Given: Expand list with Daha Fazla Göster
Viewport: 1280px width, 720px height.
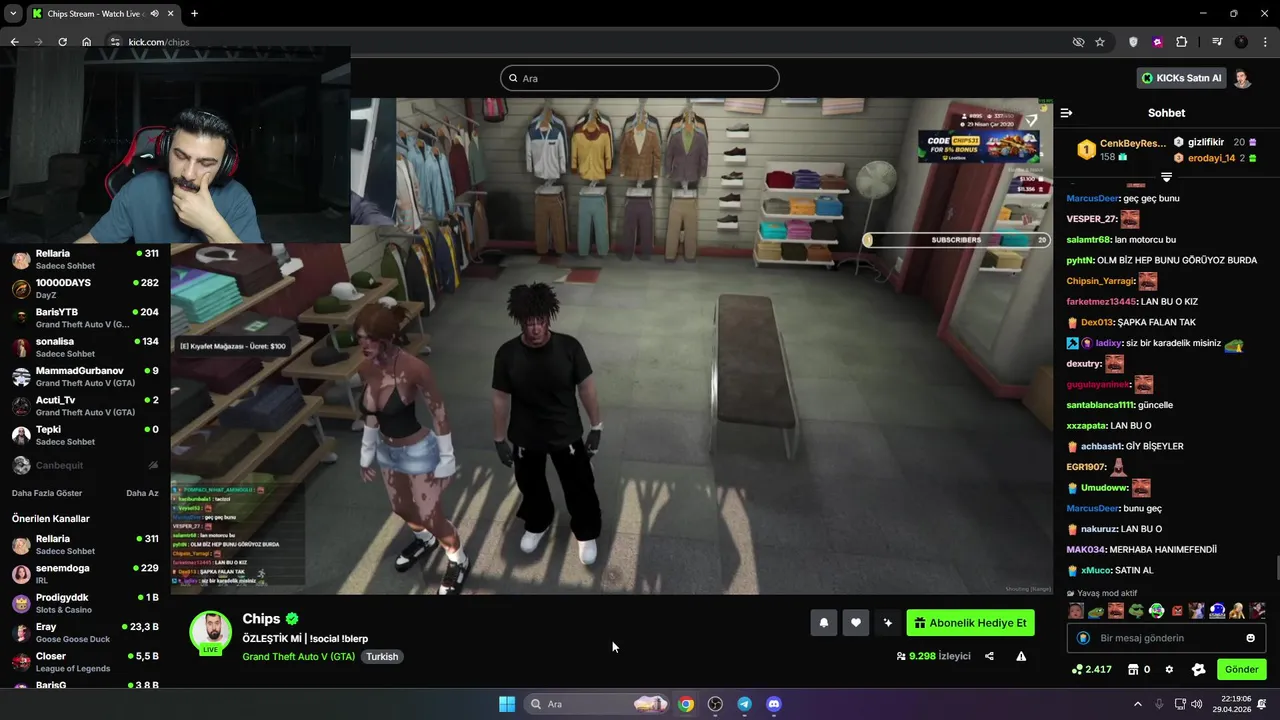Looking at the screenshot, I should pyautogui.click(x=47, y=493).
